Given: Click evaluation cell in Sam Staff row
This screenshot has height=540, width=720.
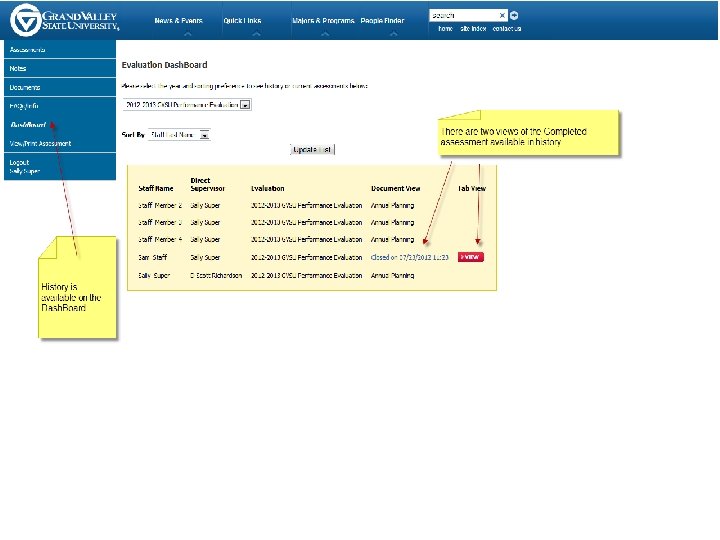Looking at the screenshot, I should click(x=306, y=257).
